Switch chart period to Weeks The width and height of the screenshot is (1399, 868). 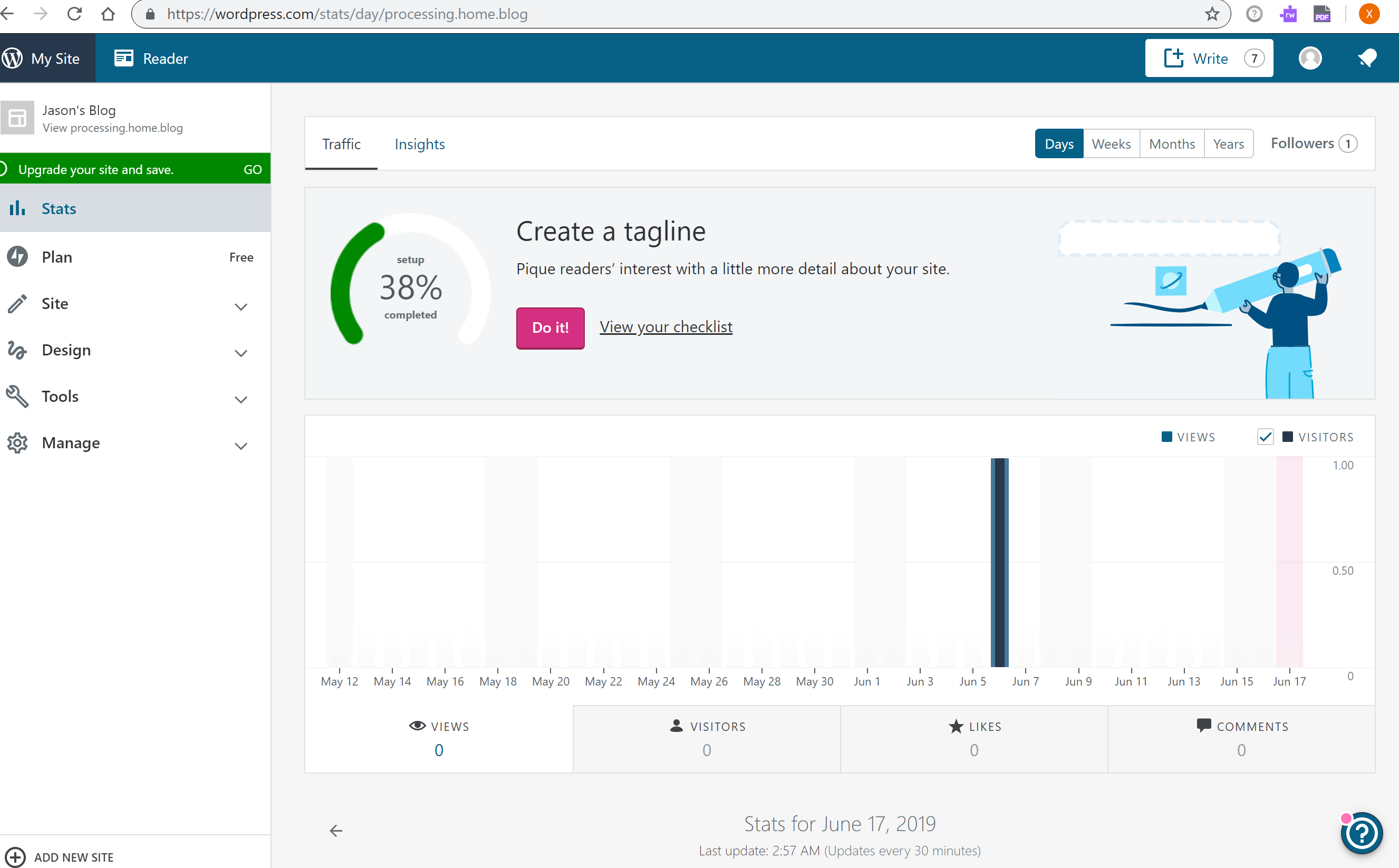pyautogui.click(x=1111, y=144)
